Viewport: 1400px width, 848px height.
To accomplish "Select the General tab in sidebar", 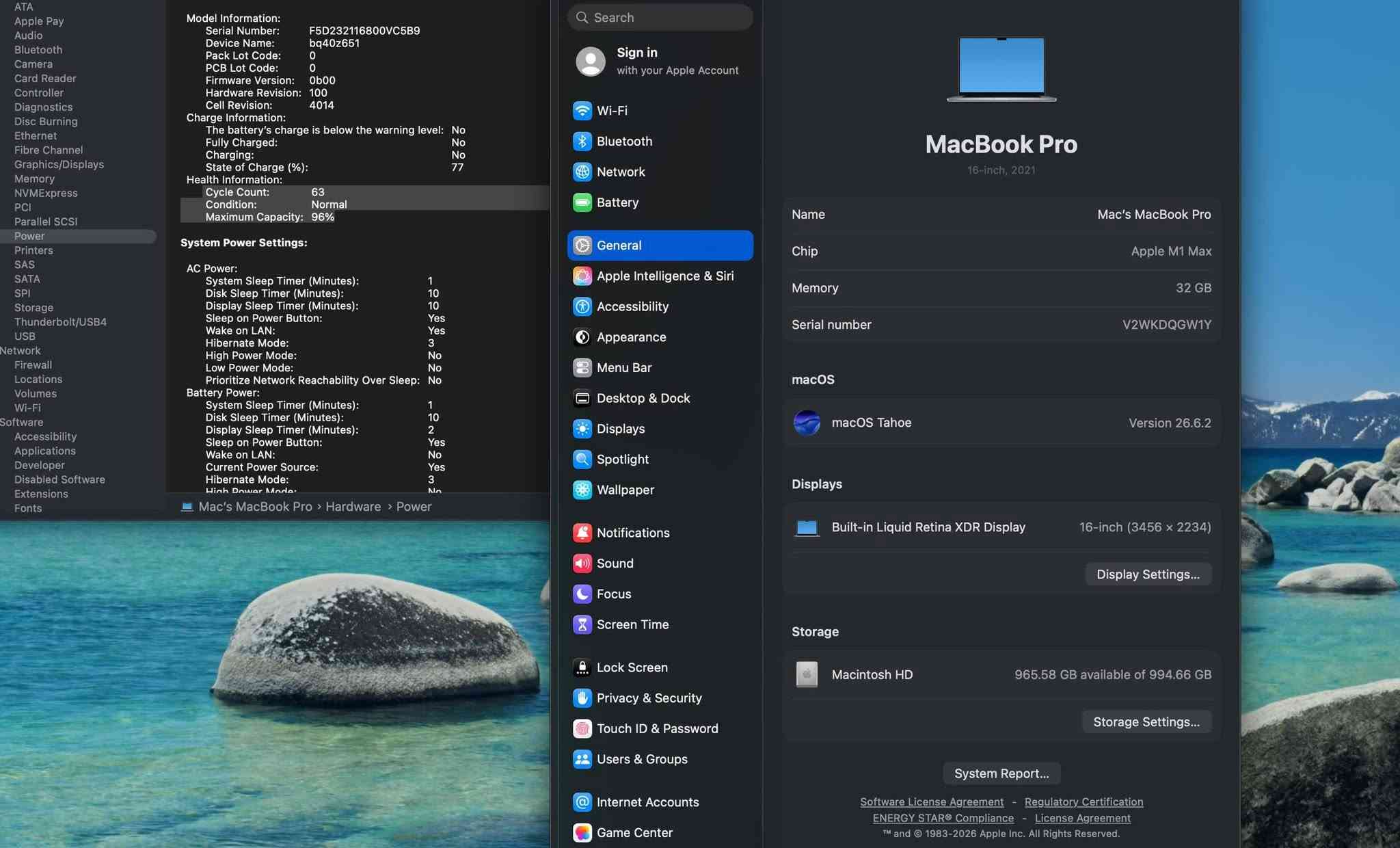I will pyautogui.click(x=660, y=246).
